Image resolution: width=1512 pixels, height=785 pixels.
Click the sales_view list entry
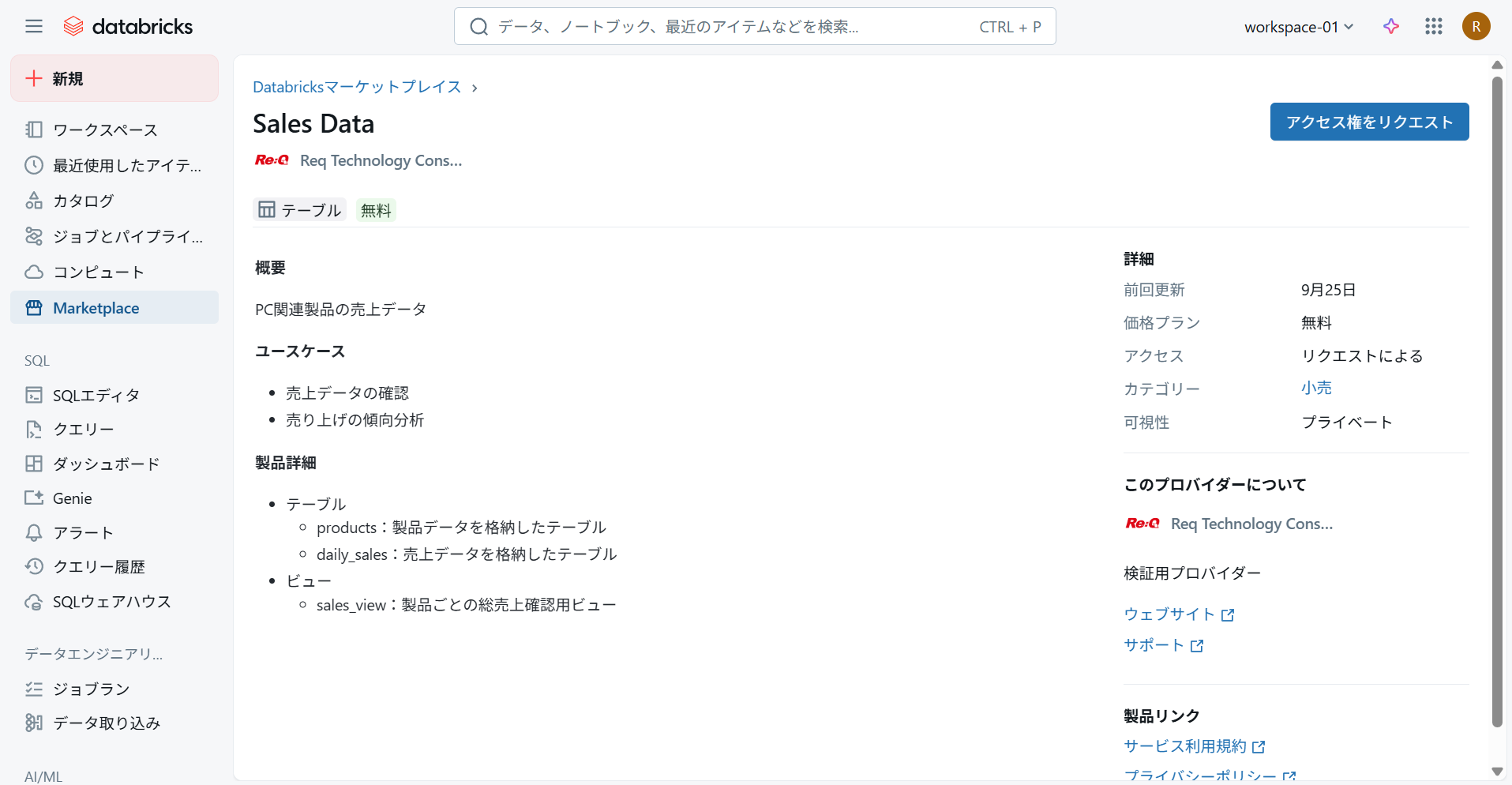point(466,605)
